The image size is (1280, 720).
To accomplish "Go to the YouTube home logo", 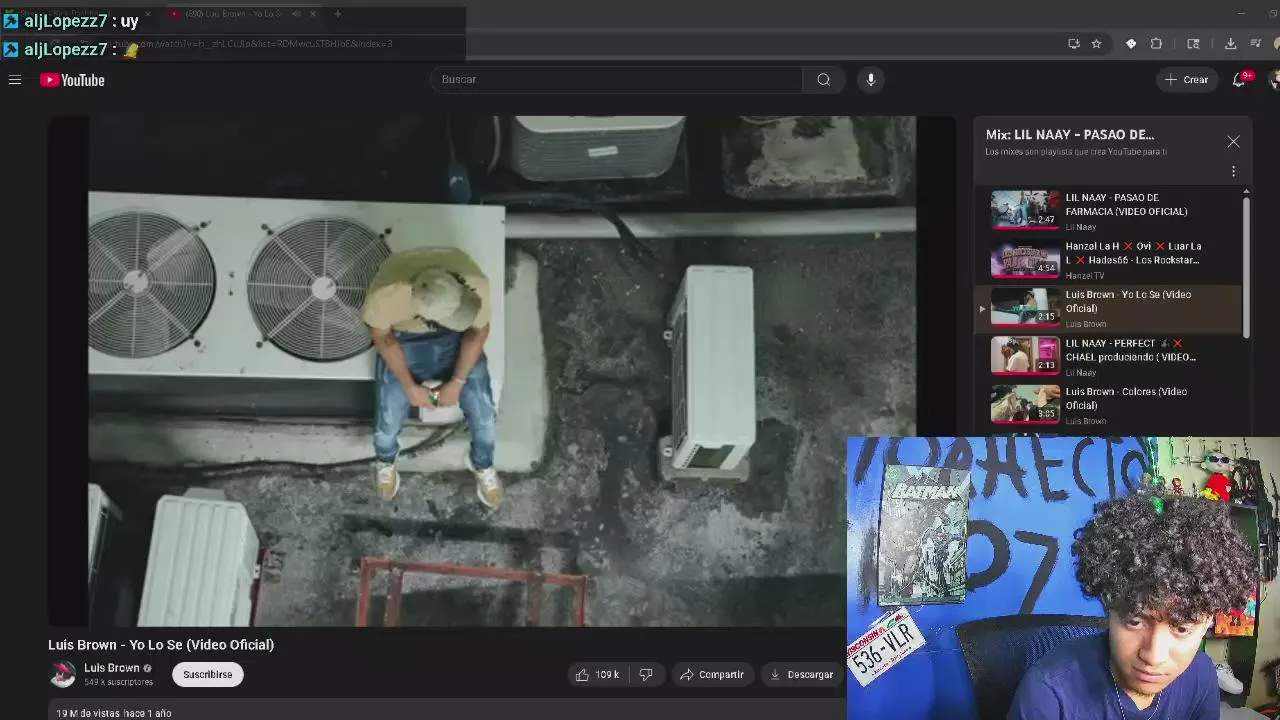I will pyautogui.click(x=72, y=80).
